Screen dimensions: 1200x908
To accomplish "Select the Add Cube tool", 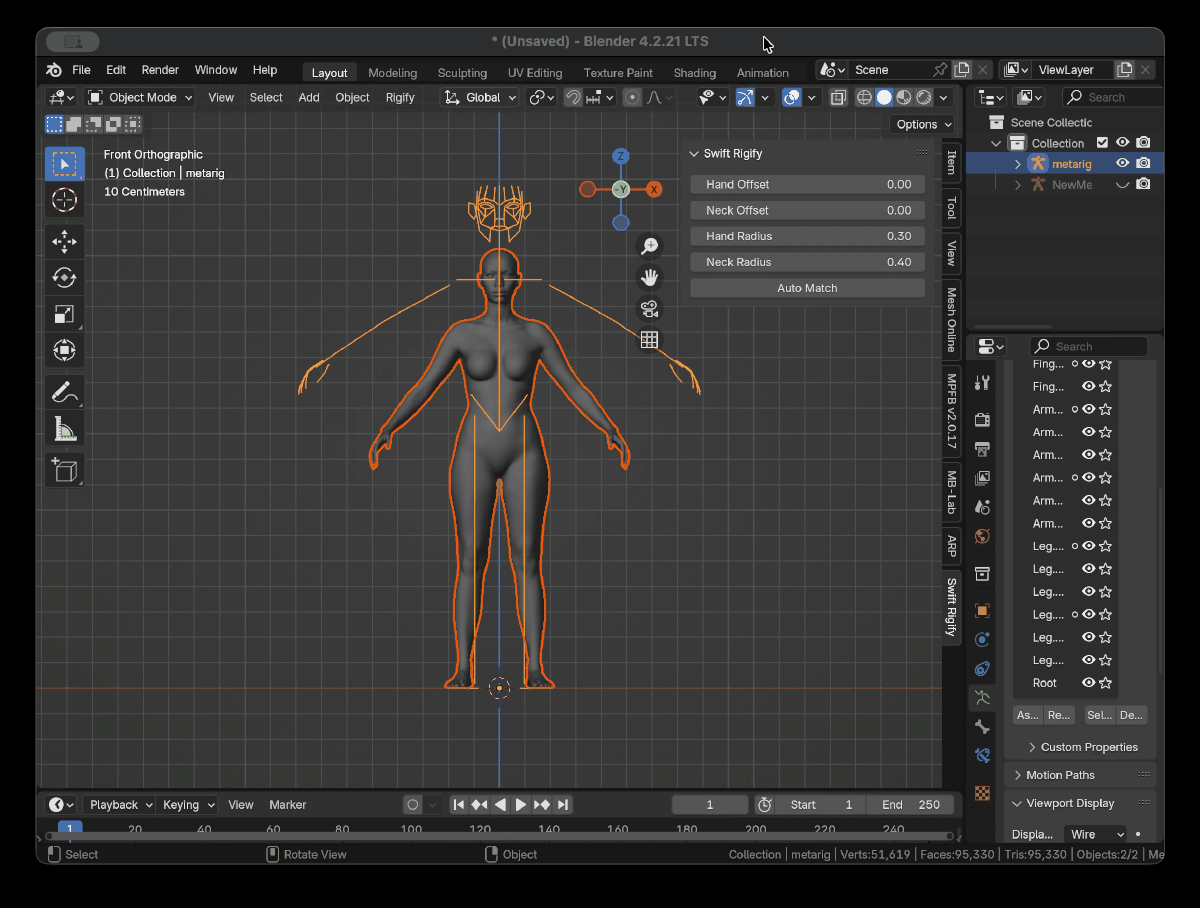I will (x=64, y=470).
